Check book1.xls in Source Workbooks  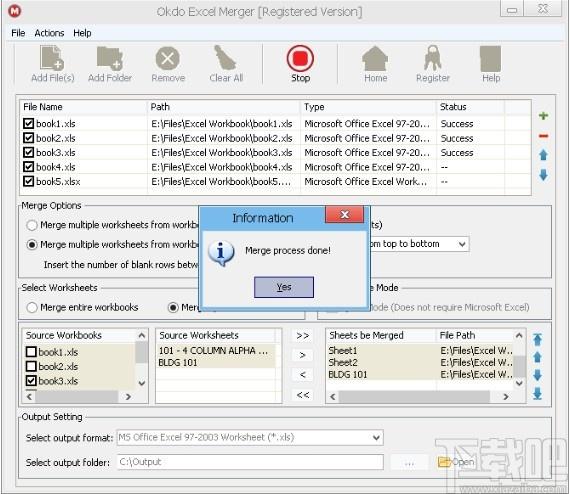(31, 352)
